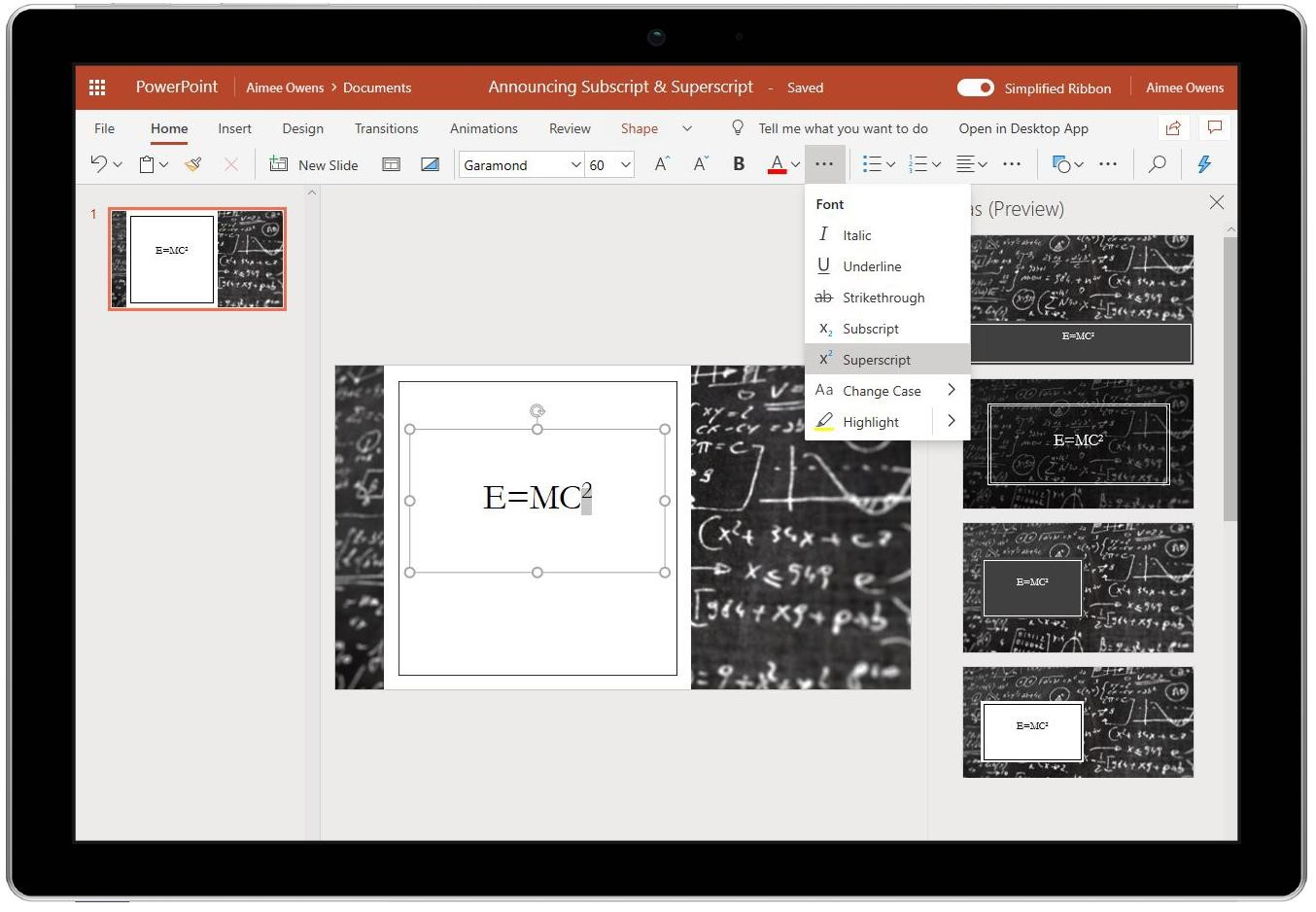Click the Undo icon
The image size is (1316, 912).
[x=99, y=164]
